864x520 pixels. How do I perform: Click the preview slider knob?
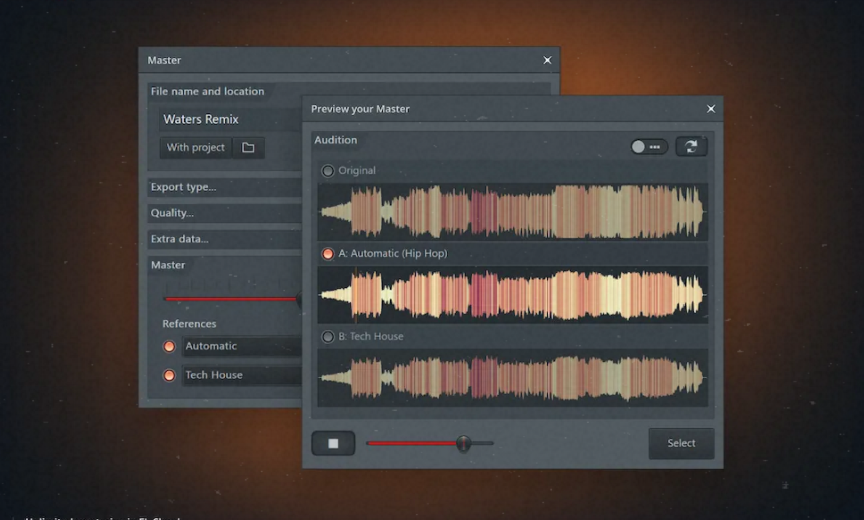coord(463,443)
